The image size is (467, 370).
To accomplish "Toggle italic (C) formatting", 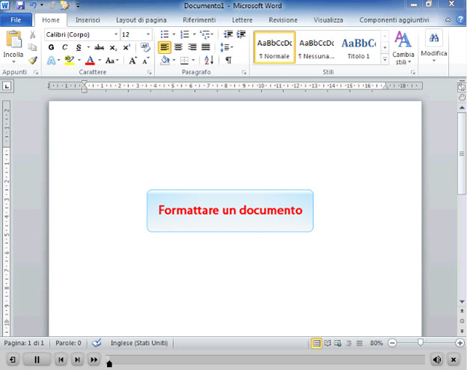I will (x=65, y=47).
